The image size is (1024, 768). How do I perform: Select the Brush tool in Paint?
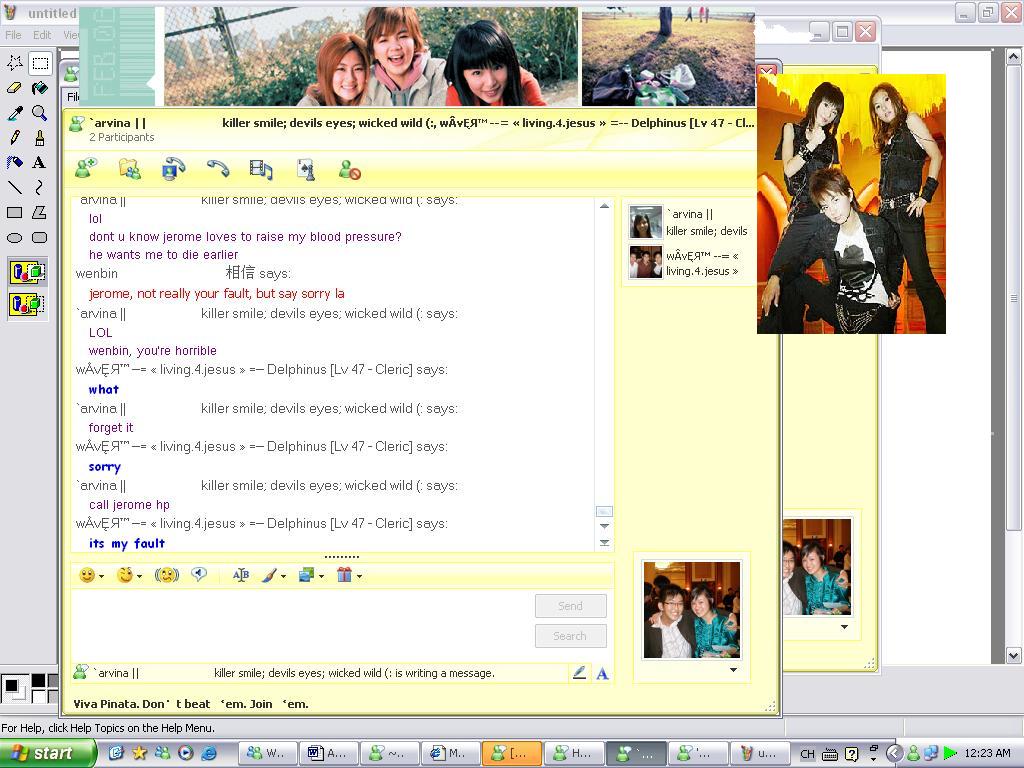[x=40, y=137]
